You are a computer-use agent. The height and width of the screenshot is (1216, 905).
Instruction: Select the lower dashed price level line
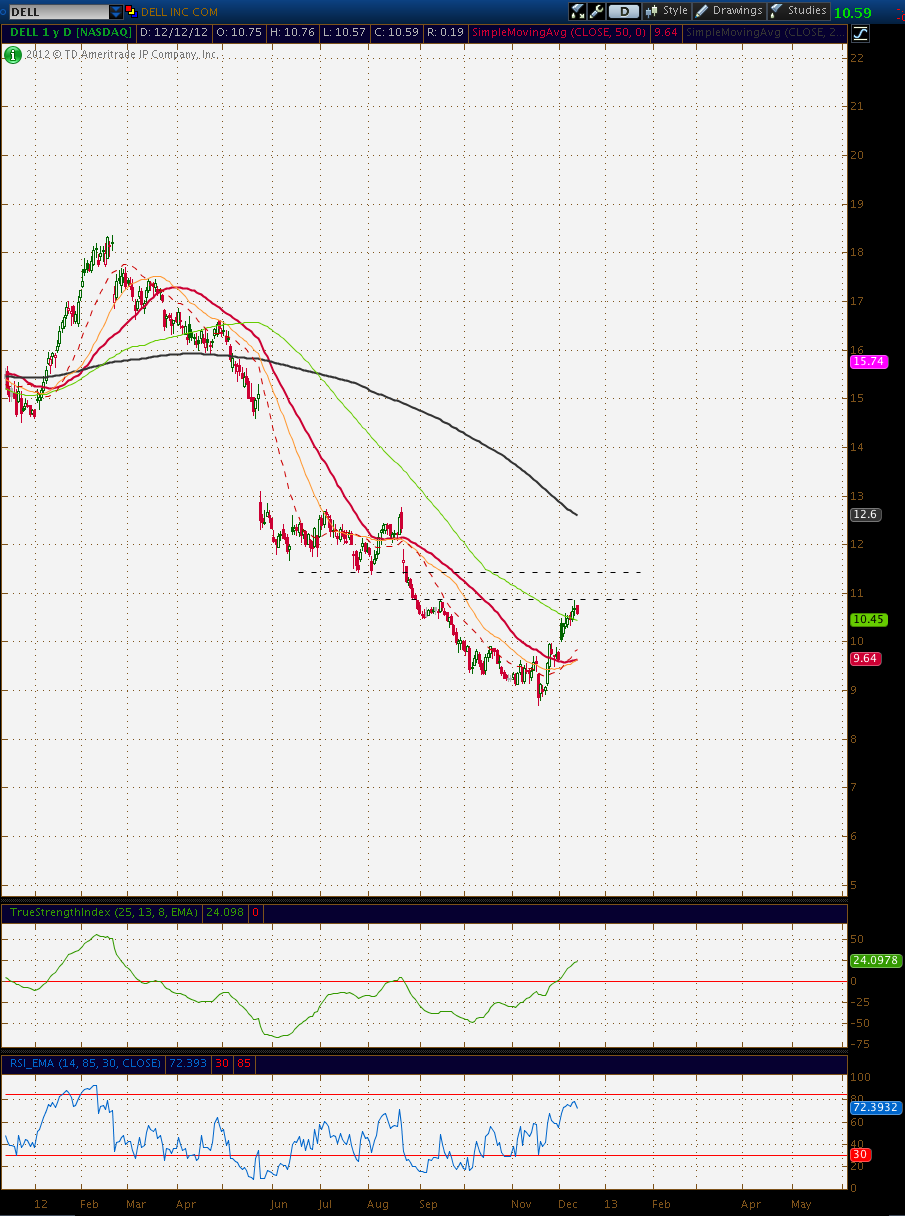505,599
